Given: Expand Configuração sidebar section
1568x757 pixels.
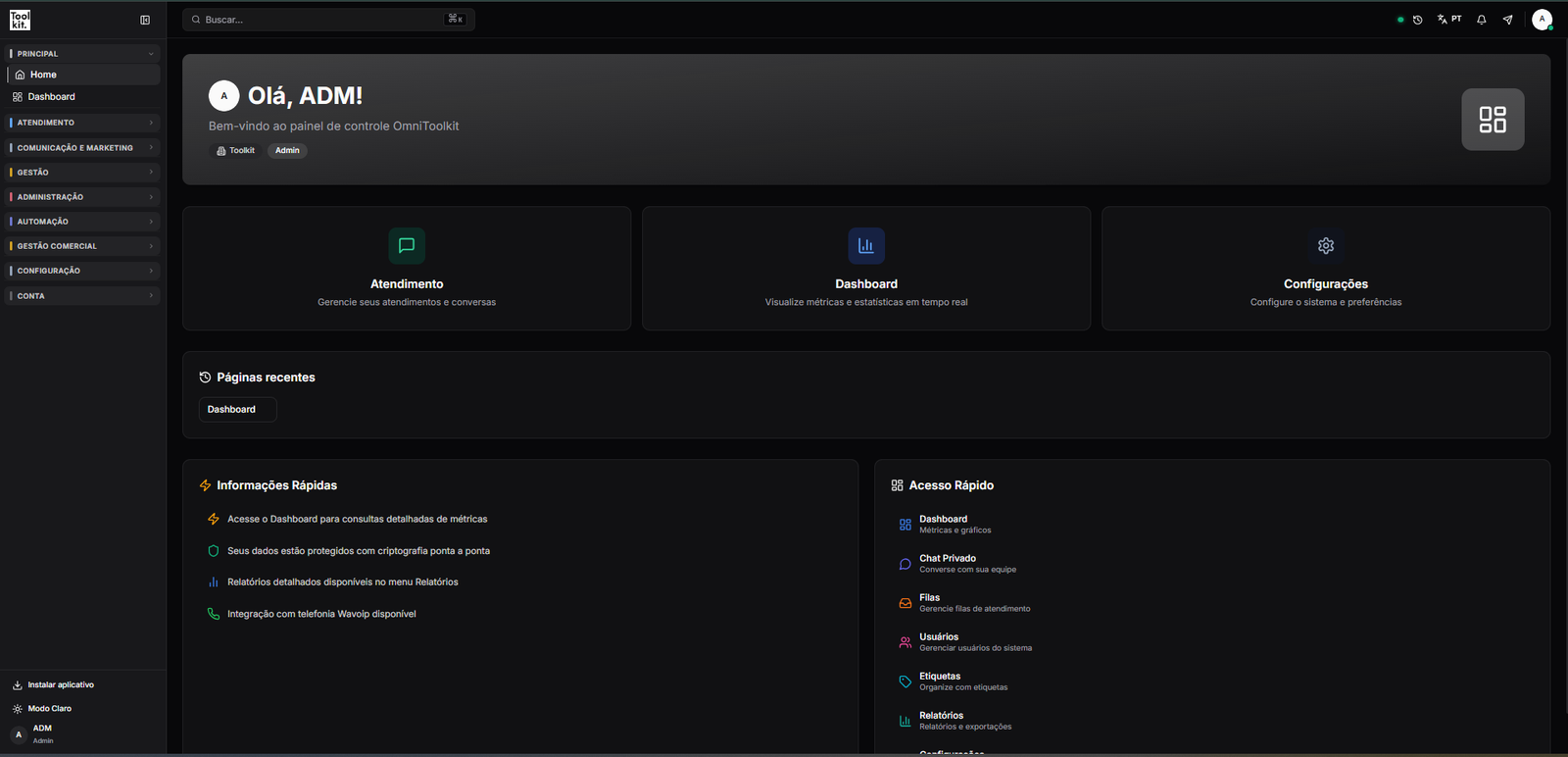Looking at the screenshot, I should click(x=82, y=271).
